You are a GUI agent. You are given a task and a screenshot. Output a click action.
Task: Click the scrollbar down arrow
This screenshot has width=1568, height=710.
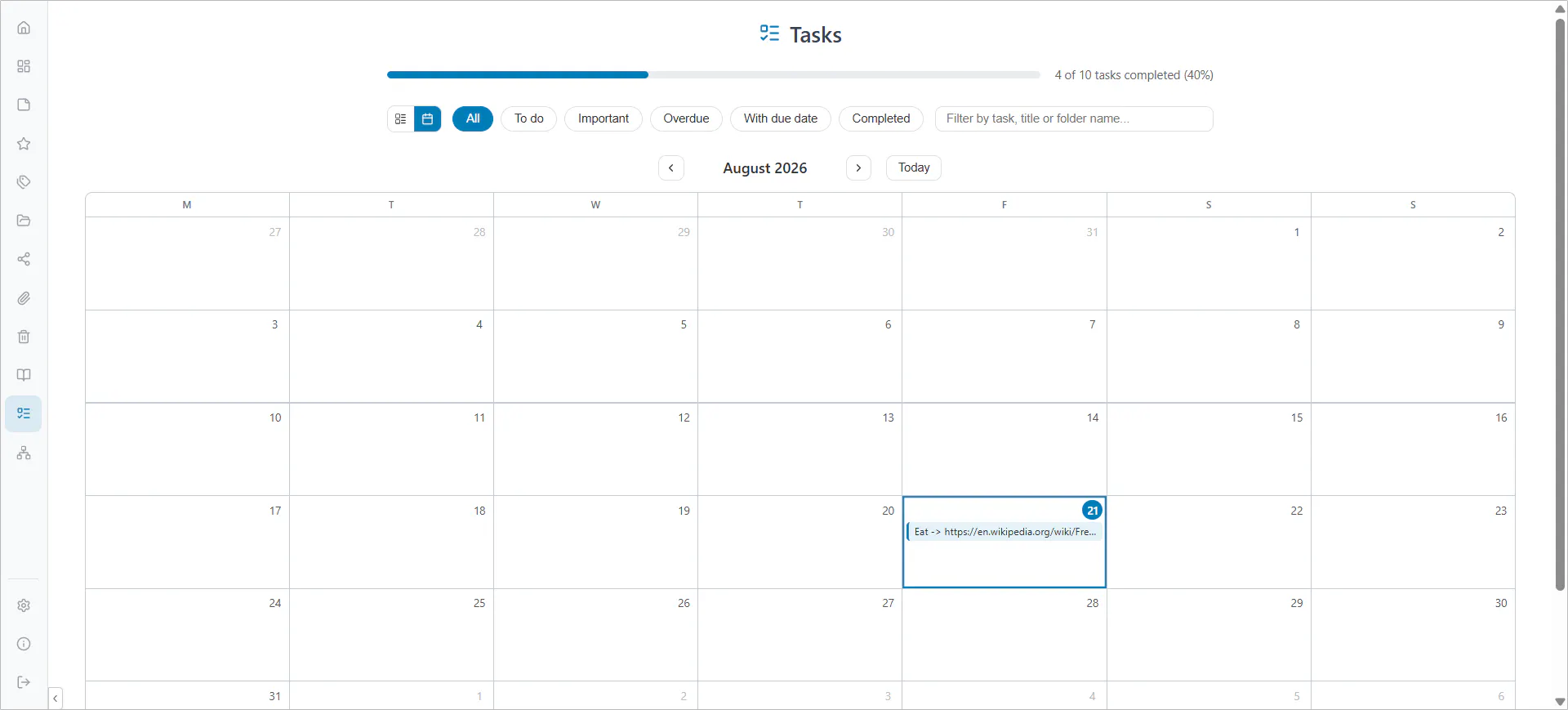[1560, 702]
